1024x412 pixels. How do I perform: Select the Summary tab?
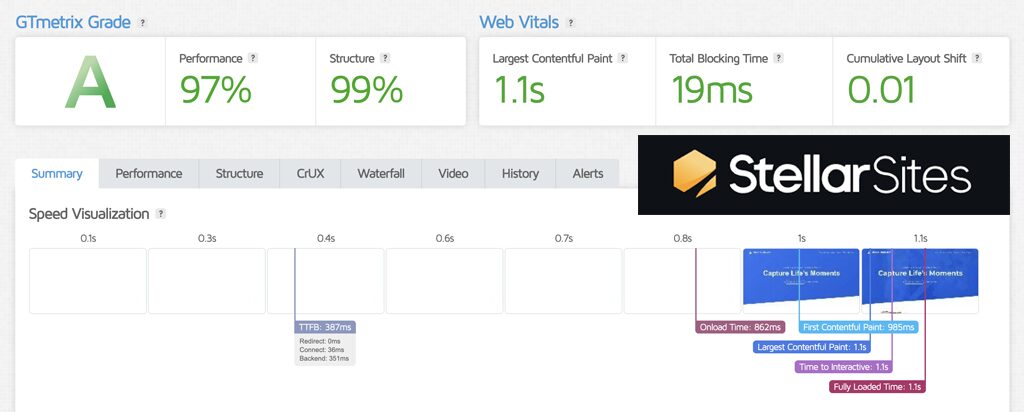pyautogui.click(x=57, y=174)
